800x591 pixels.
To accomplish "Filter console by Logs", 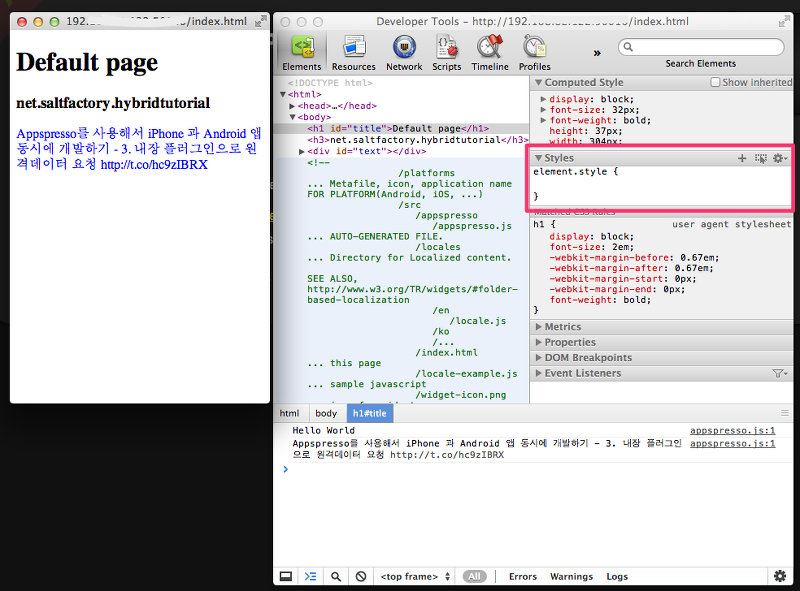I will pyautogui.click(x=617, y=576).
